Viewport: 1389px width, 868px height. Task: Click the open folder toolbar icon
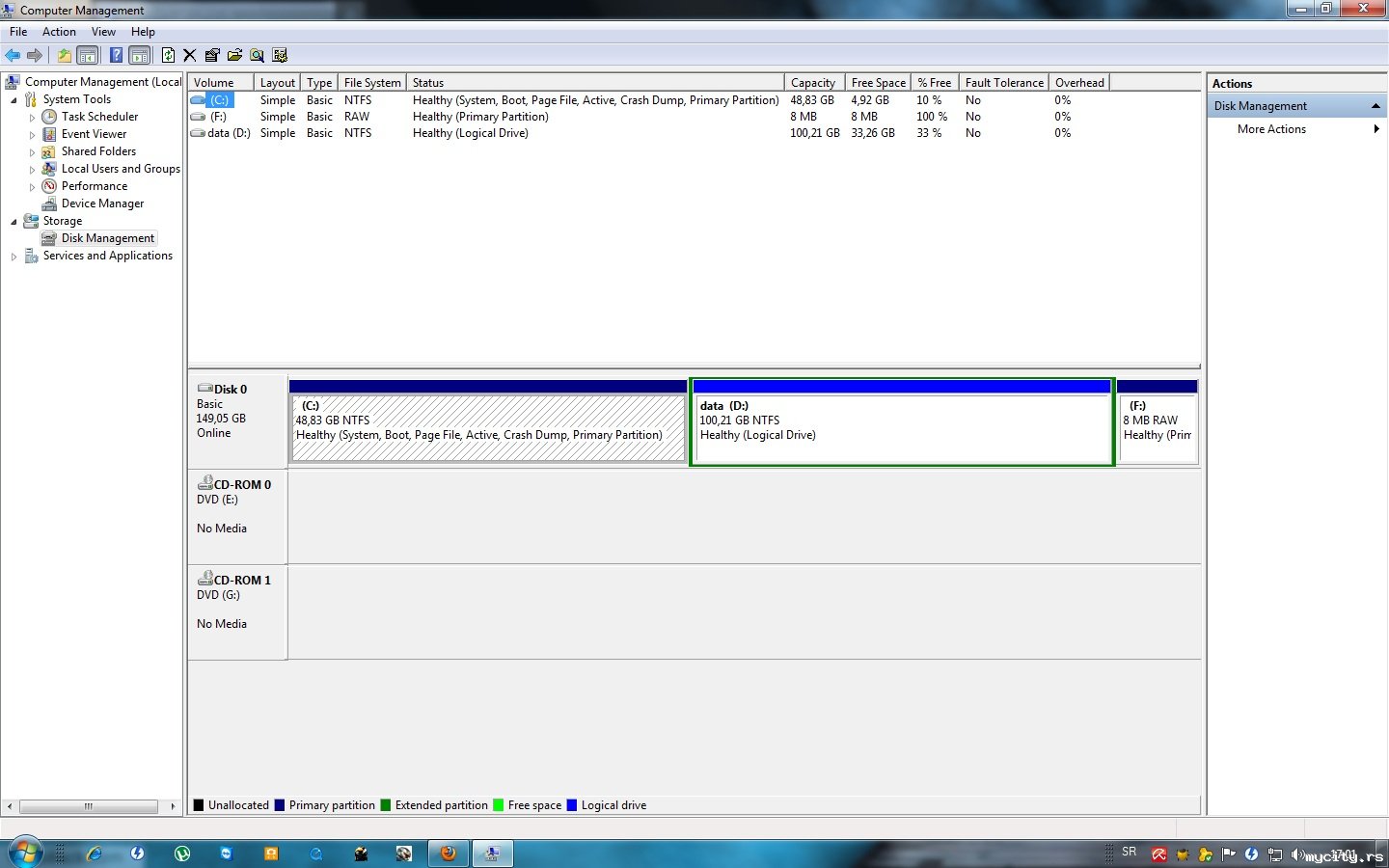[234, 55]
